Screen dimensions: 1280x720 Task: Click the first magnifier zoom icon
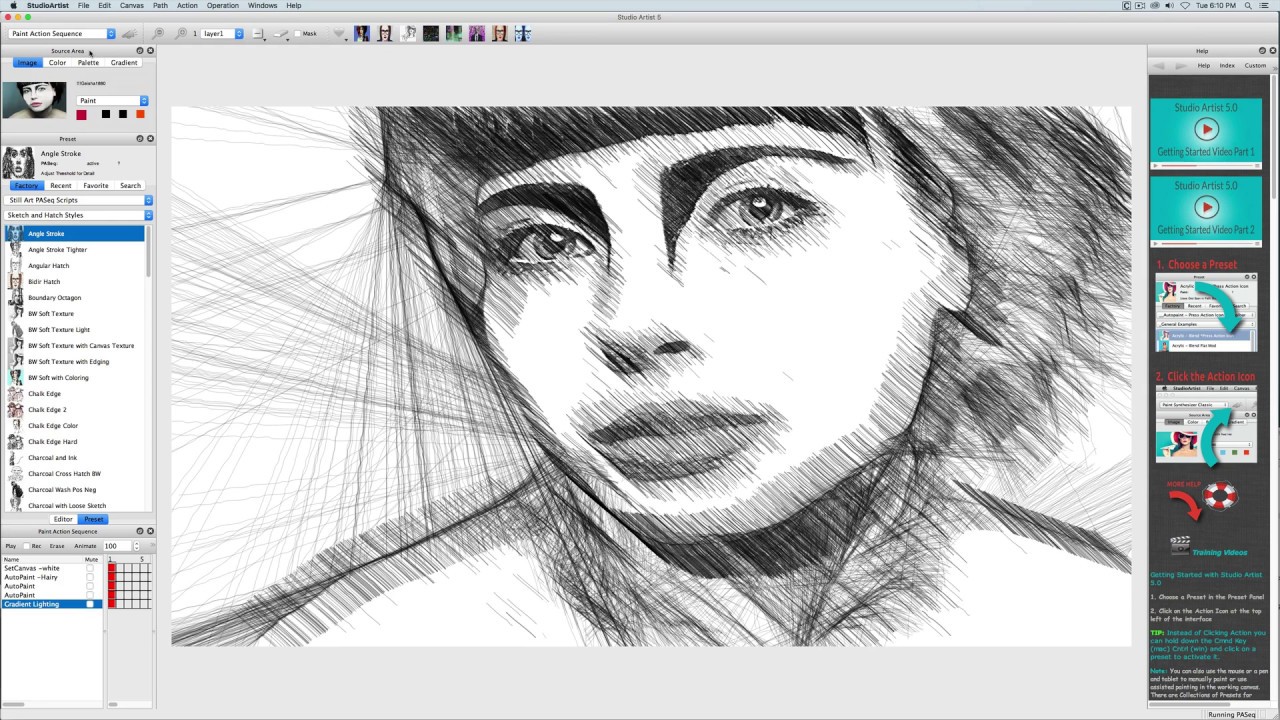click(x=158, y=34)
